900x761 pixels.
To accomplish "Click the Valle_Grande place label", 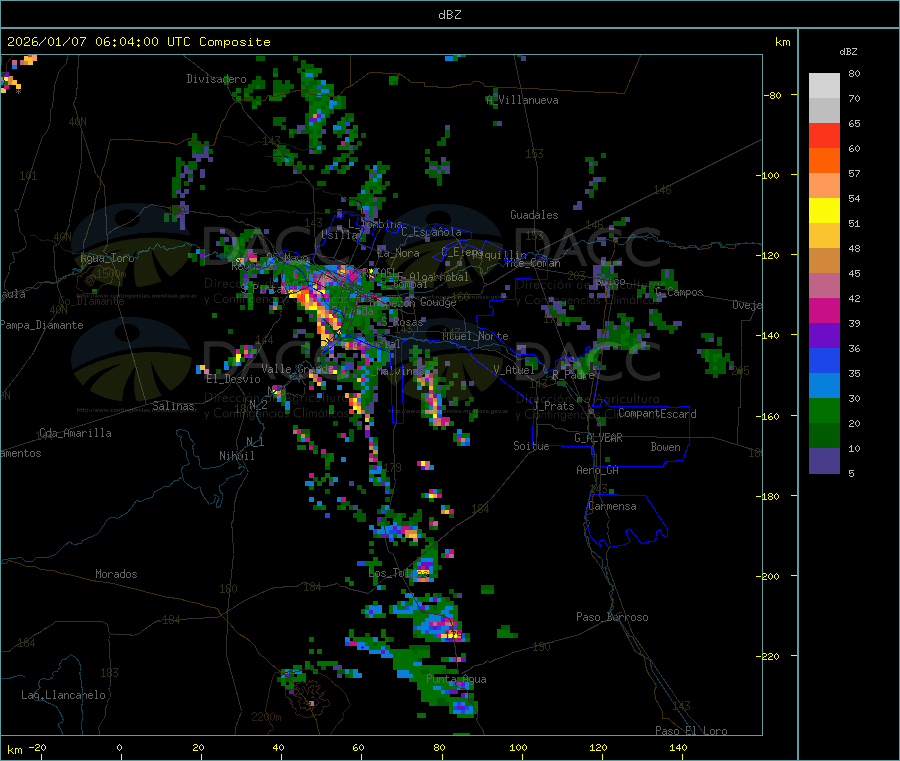I will pyautogui.click(x=296, y=369).
